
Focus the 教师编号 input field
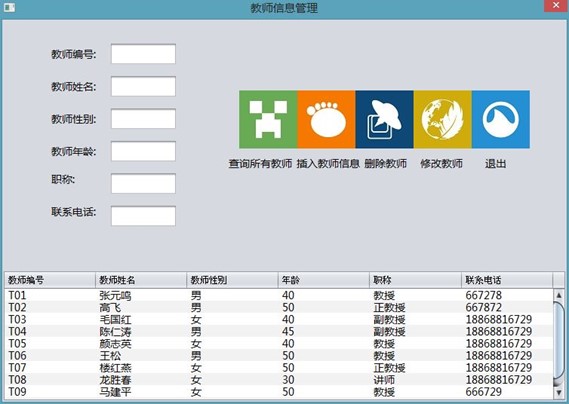coord(143,54)
